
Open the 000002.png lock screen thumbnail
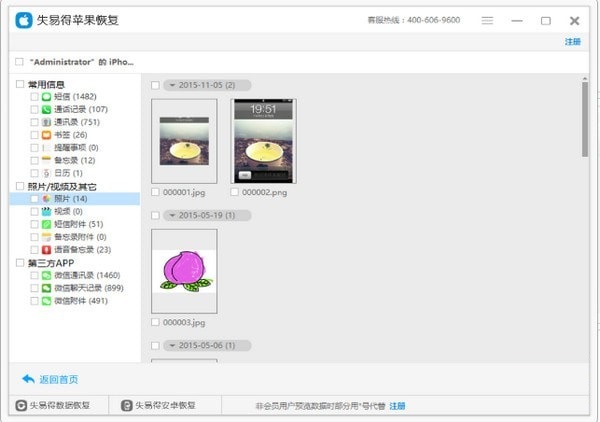263,140
